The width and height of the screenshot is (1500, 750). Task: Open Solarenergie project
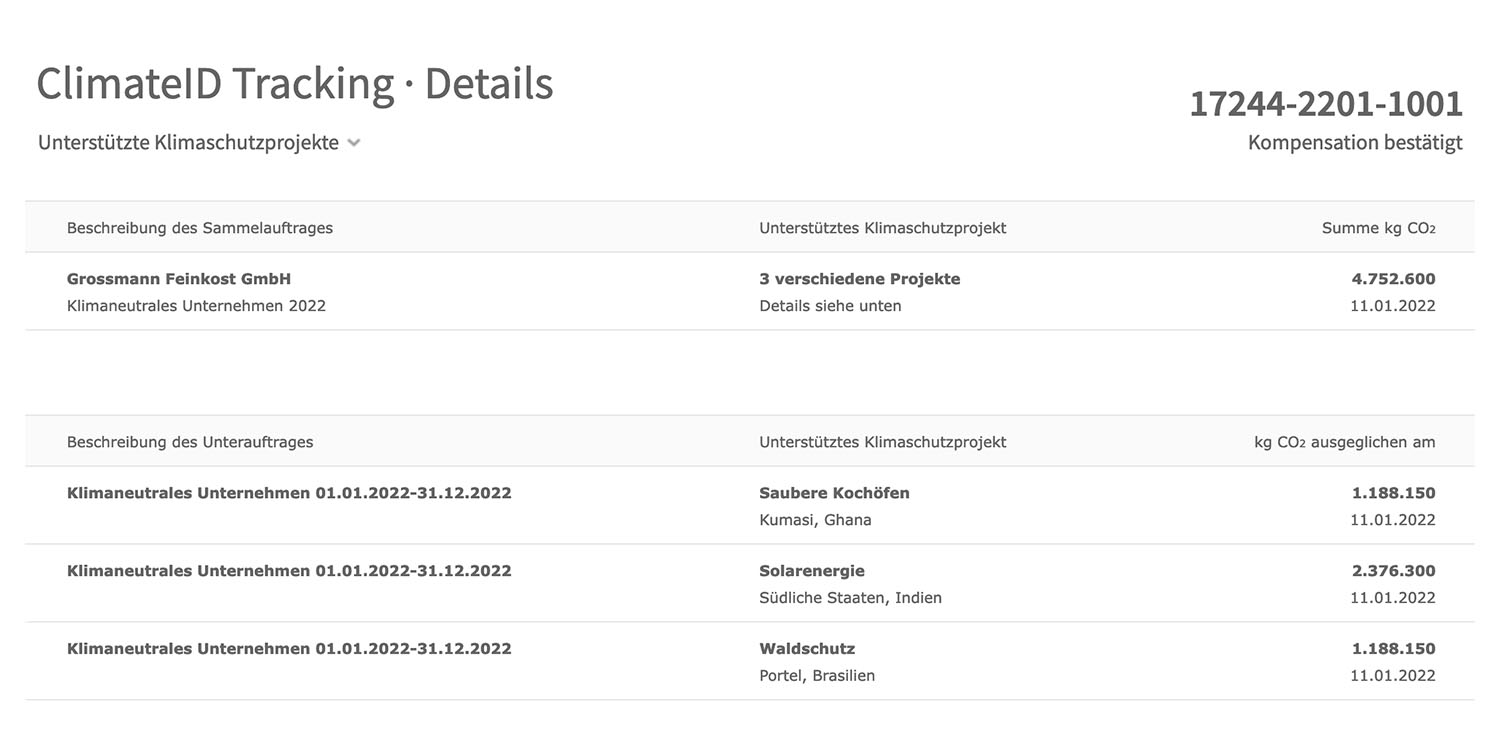point(812,571)
